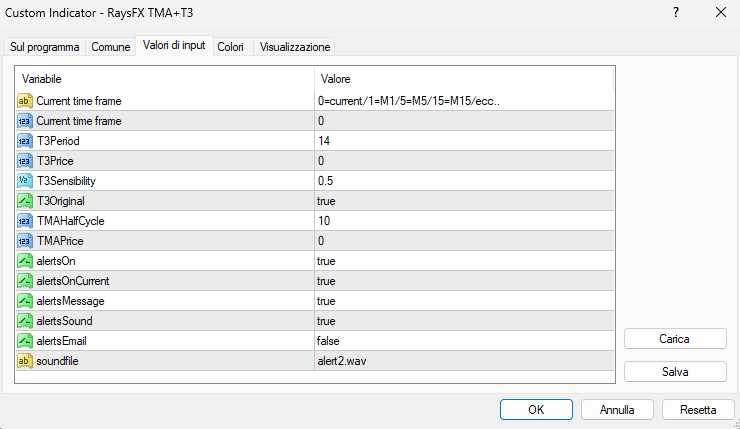Click the Carica button to load settings
Screen dimensions: 740x429
[674, 339]
